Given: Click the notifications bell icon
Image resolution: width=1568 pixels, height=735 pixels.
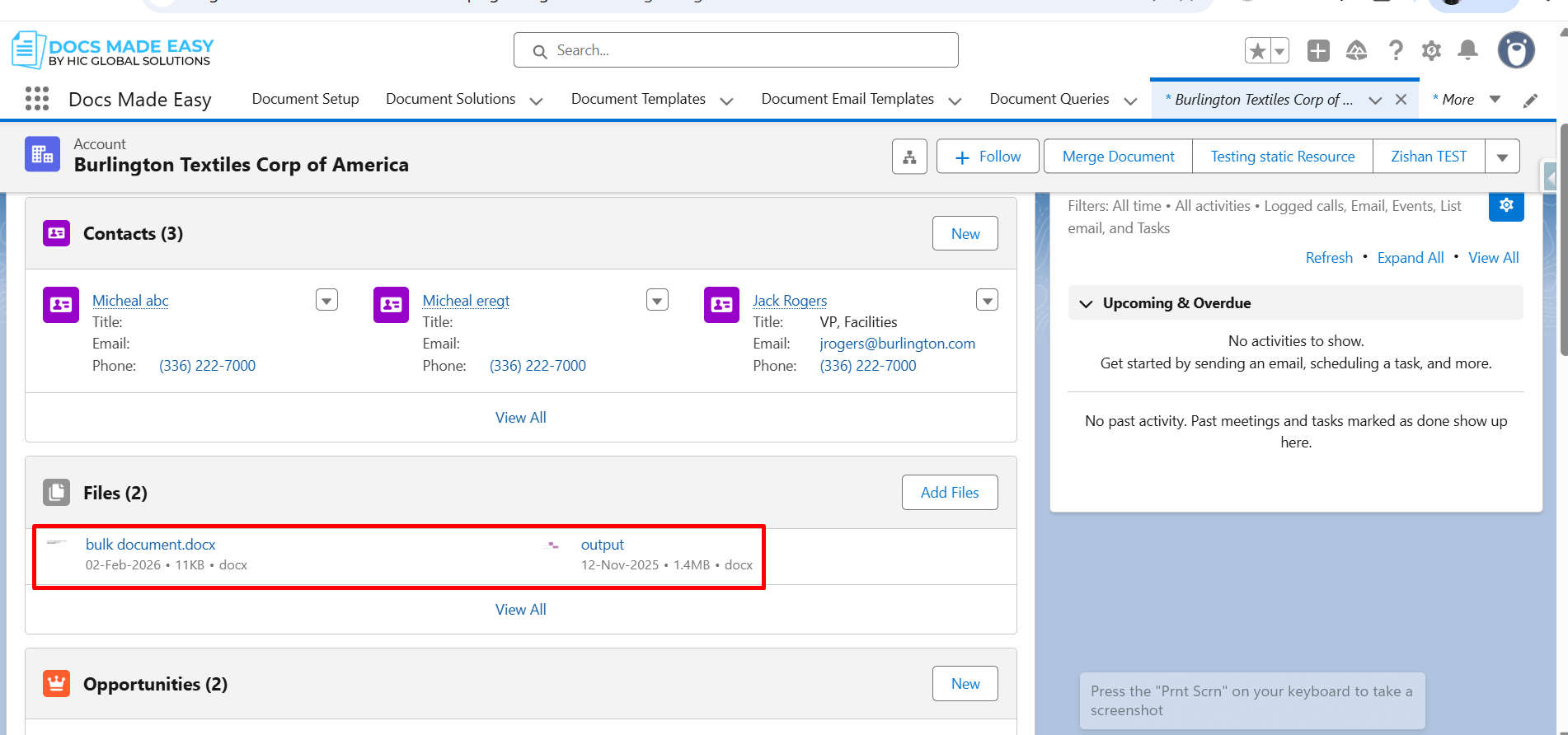Looking at the screenshot, I should 1467,51.
